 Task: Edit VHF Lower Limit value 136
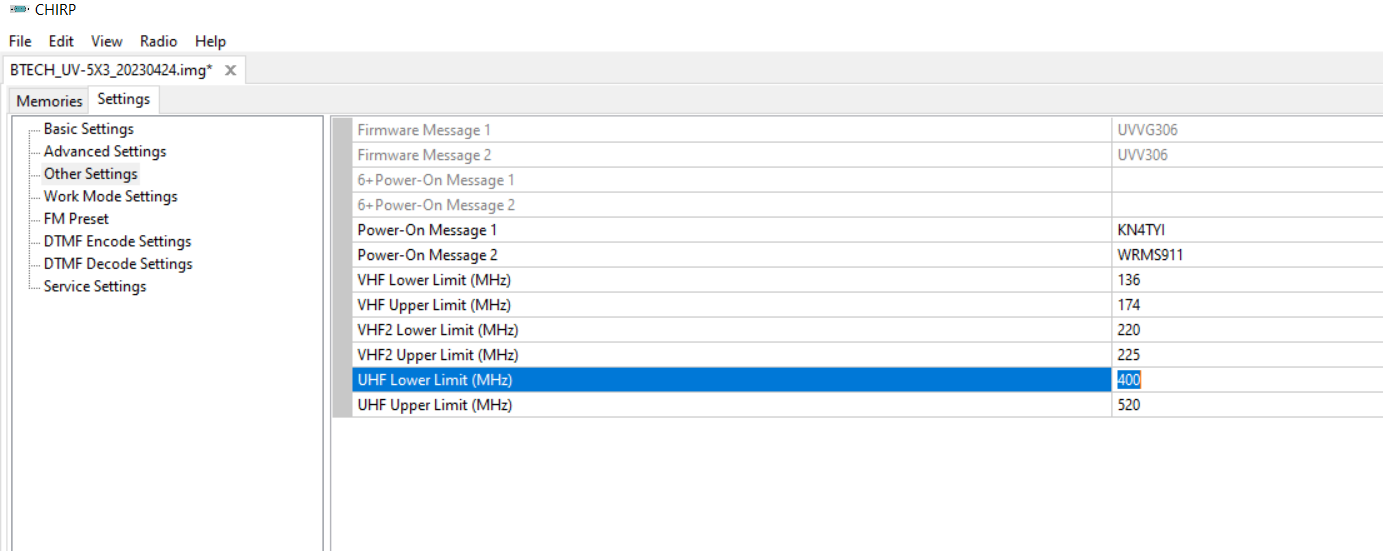[1247, 280]
